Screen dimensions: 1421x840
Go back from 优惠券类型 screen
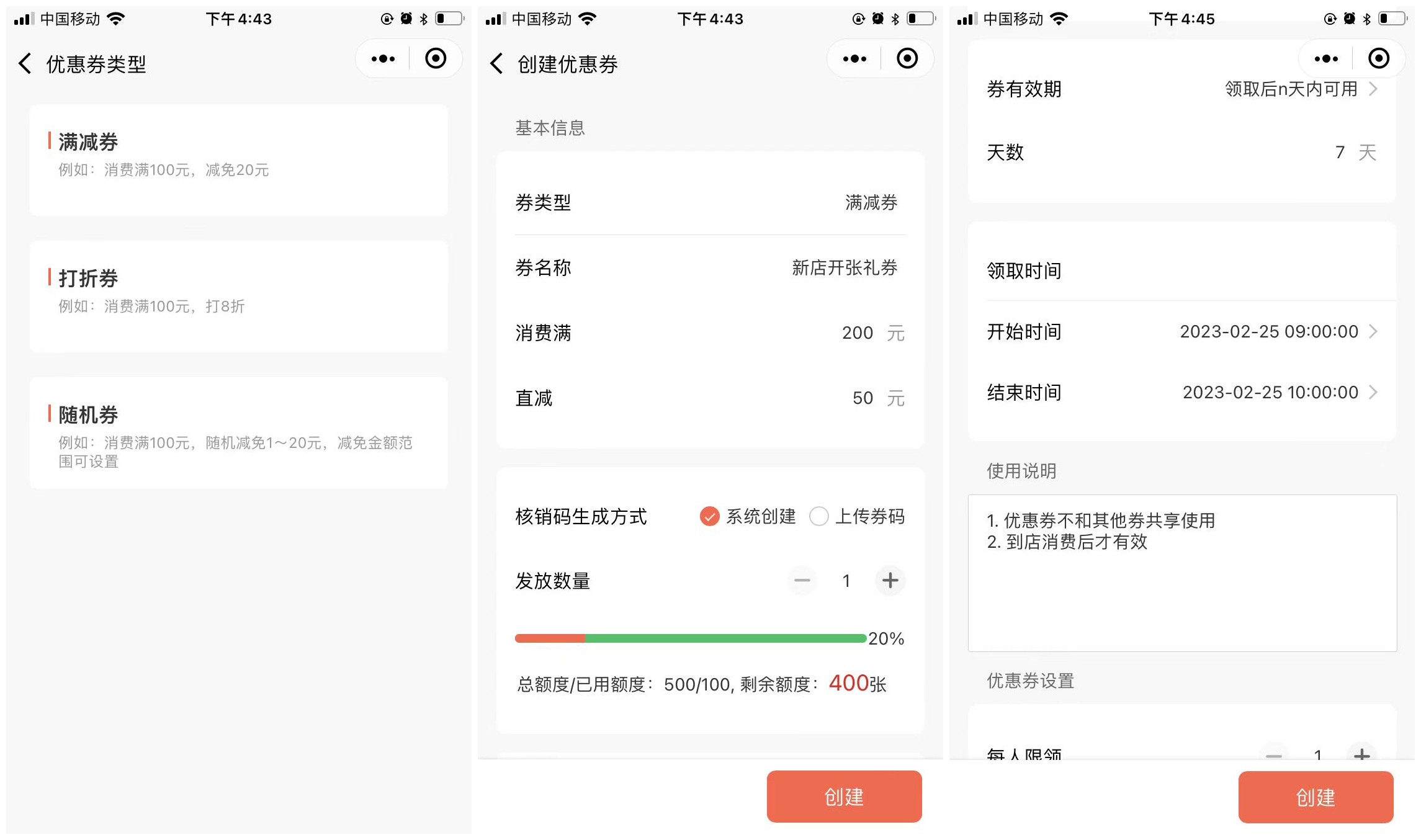tap(25, 63)
